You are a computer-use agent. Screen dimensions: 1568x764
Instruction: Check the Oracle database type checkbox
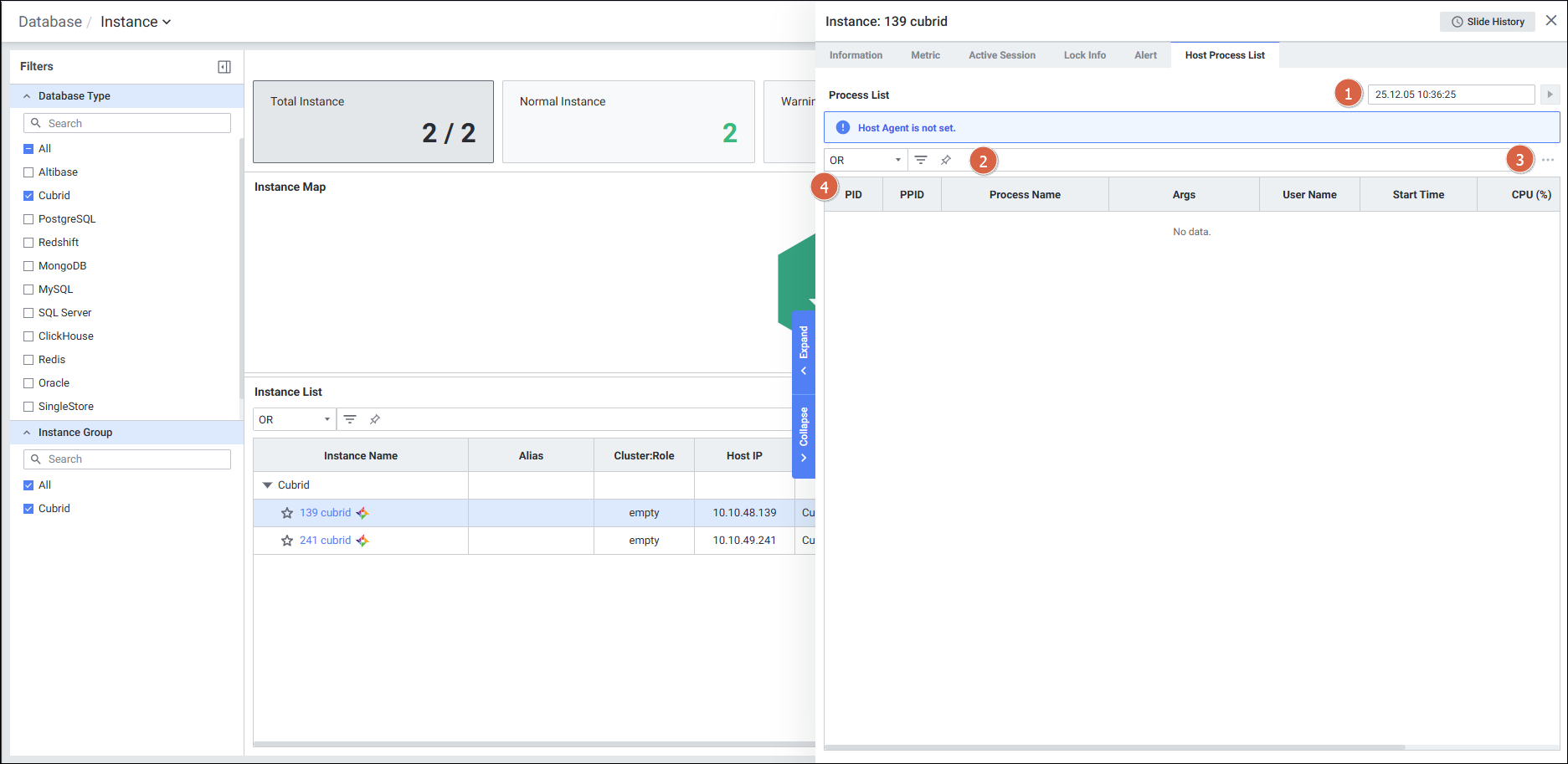click(x=28, y=383)
